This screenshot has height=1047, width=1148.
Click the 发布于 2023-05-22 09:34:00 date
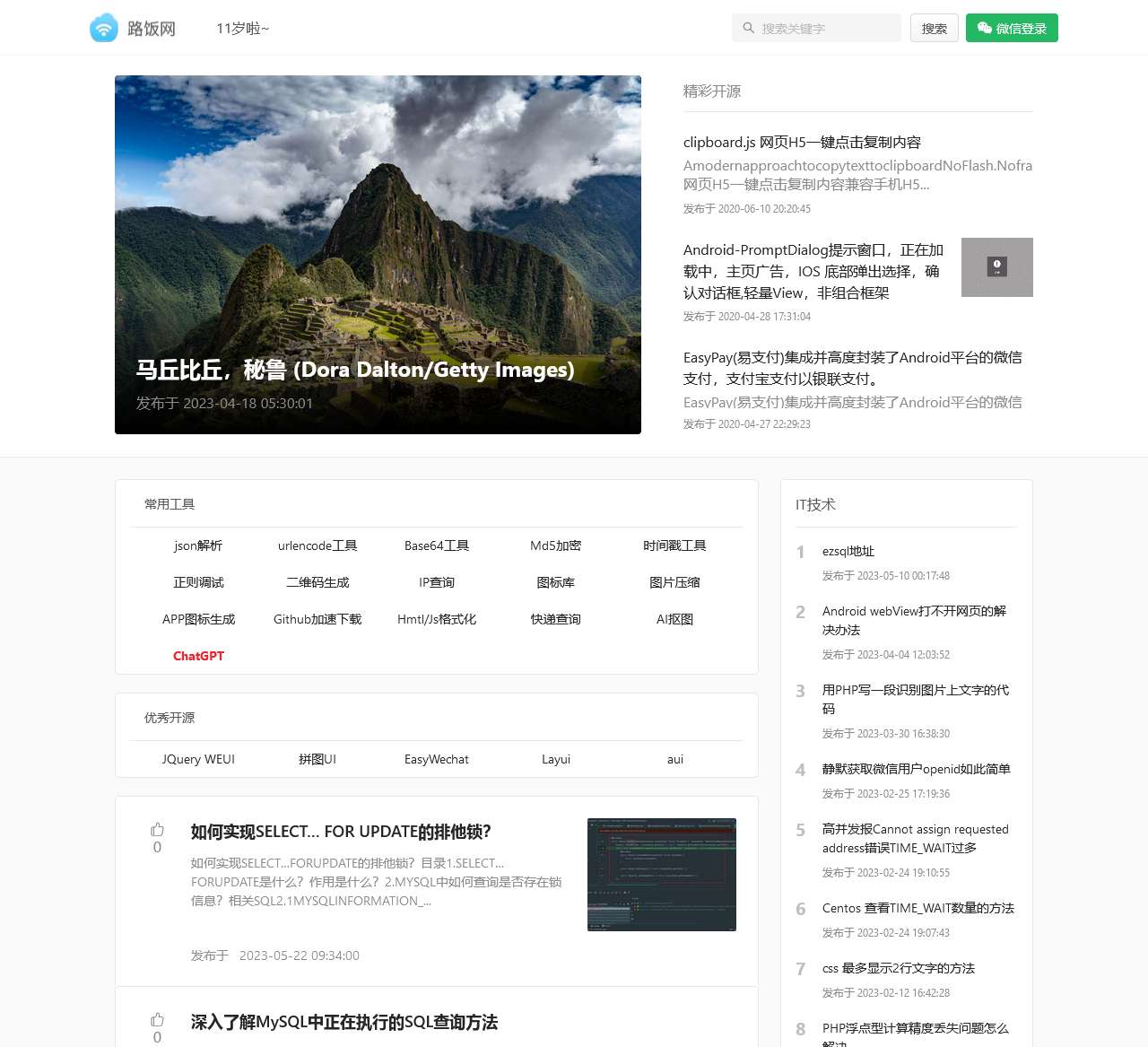(275, 955)
